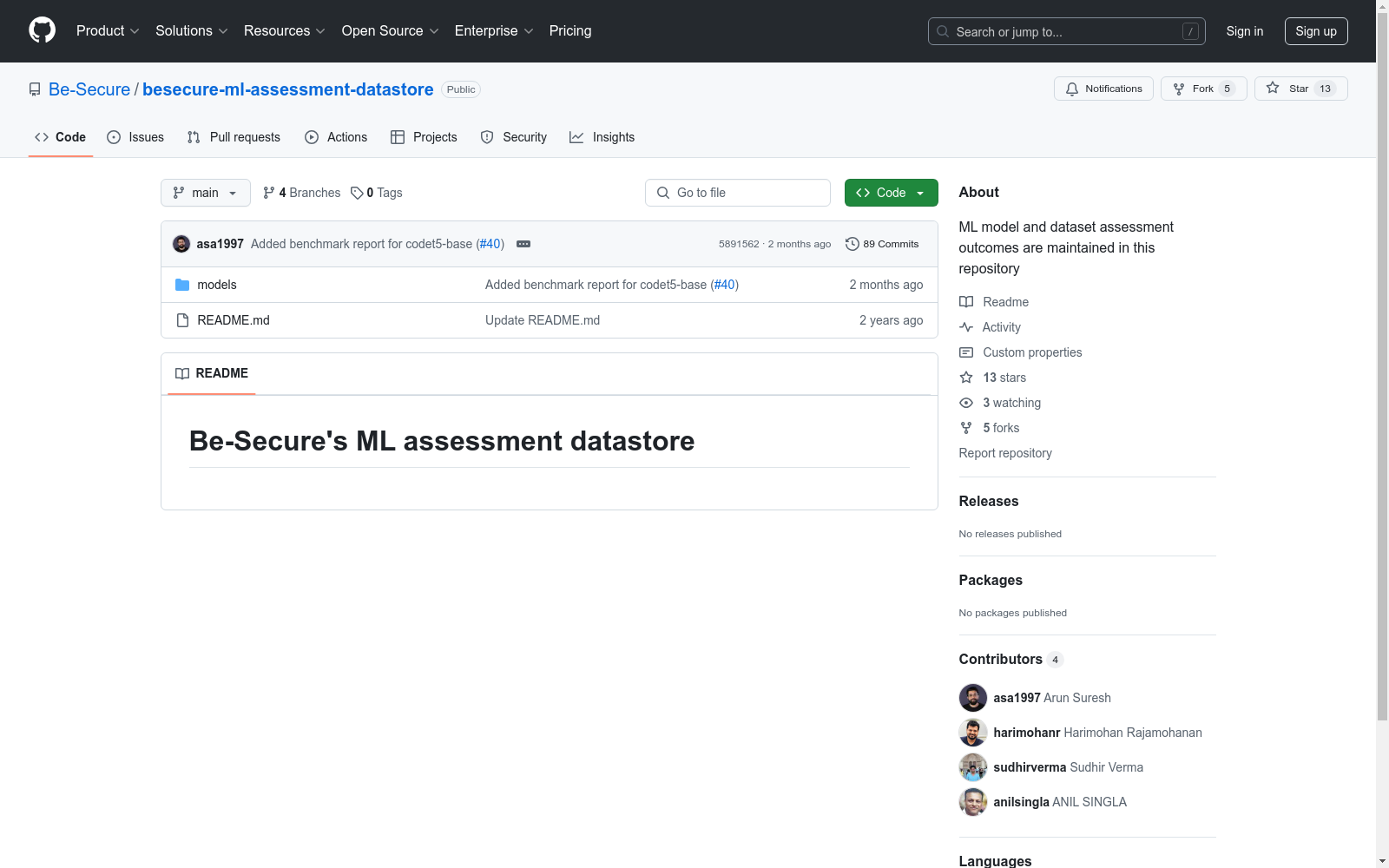
Task: Switch to the Pull requests tab
Action: [x=234, y=137]
